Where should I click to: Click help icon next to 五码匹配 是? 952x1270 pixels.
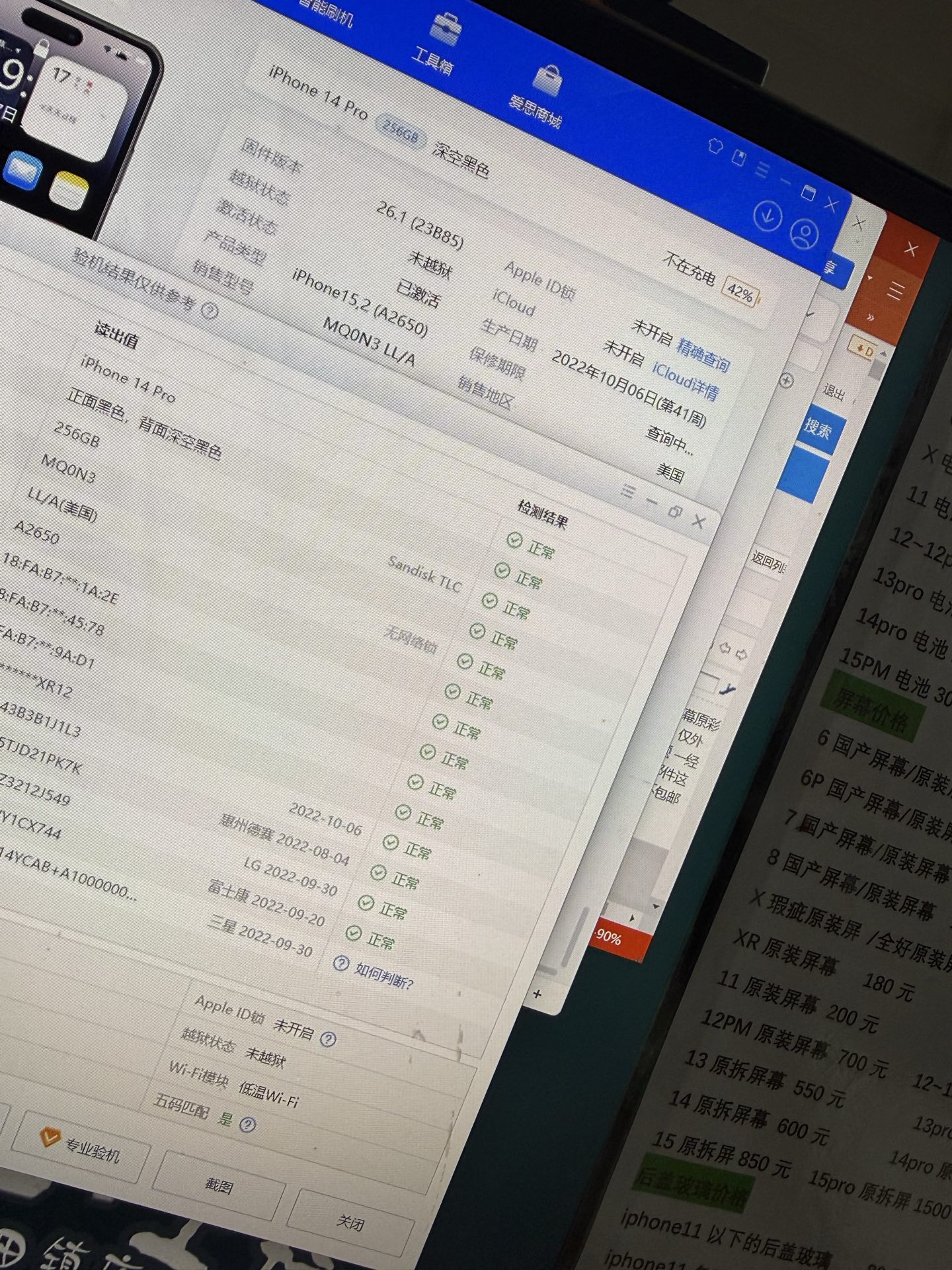(247, 1125)
